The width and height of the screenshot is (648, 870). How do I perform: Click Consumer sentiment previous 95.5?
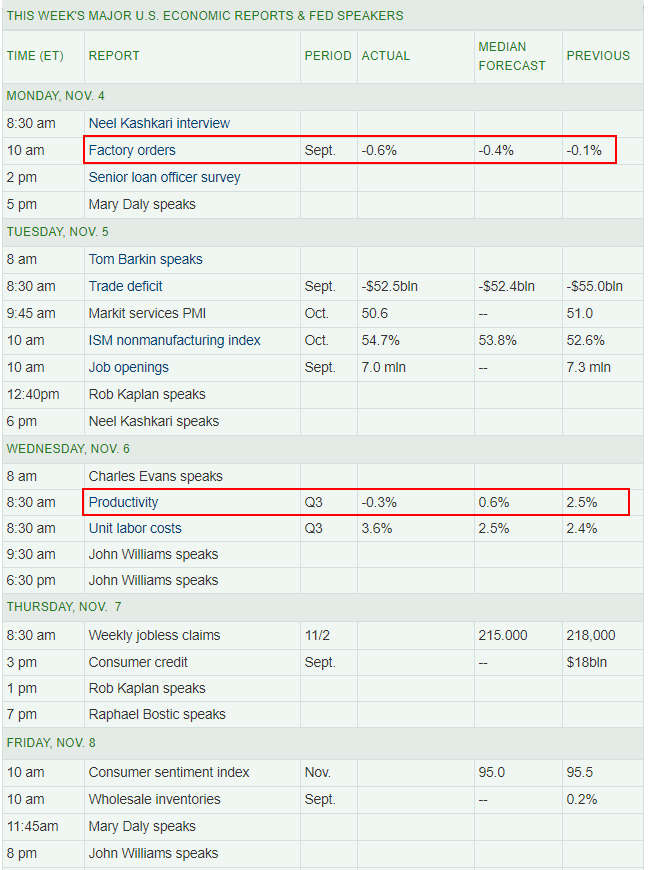click(579, 772)
